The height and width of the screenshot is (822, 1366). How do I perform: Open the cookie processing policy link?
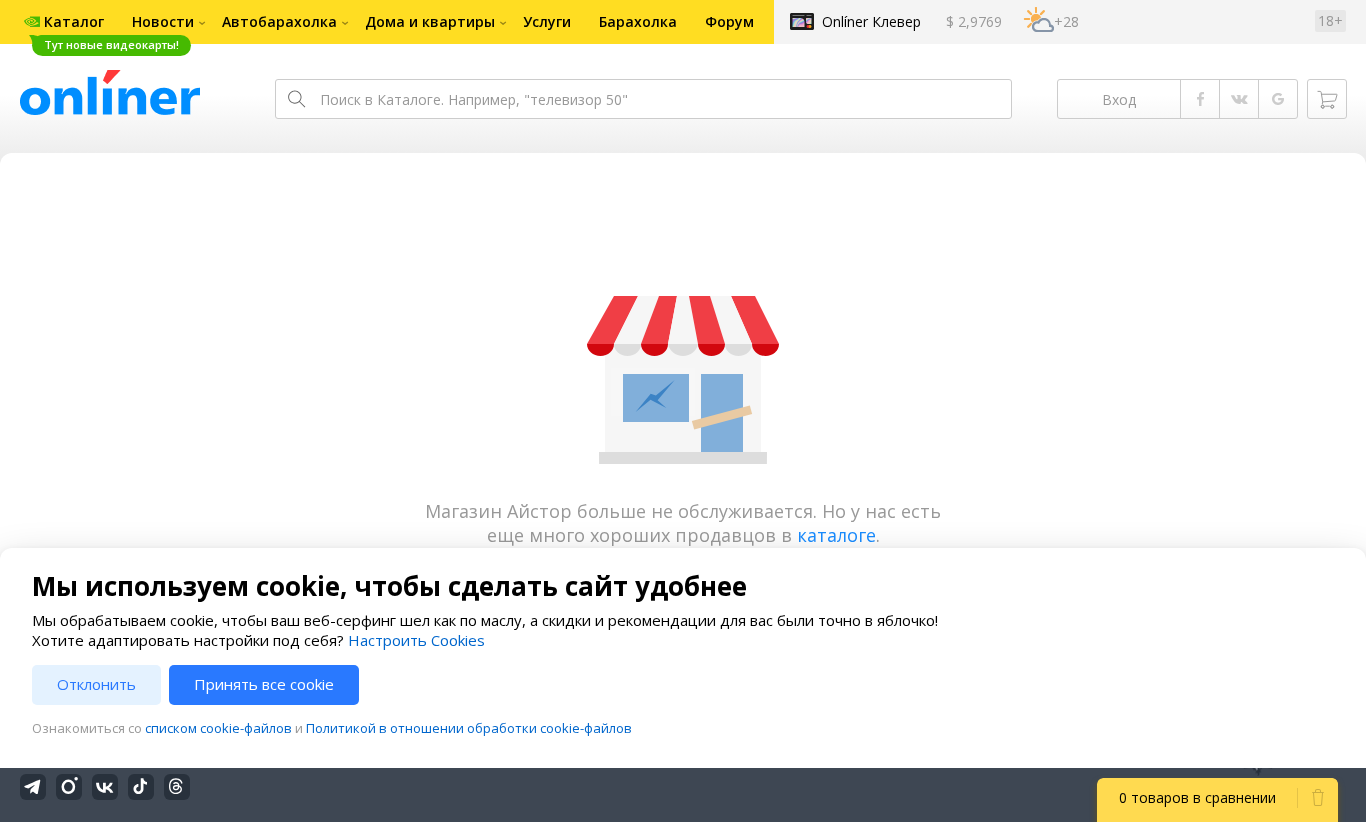(x=469, y=729)
